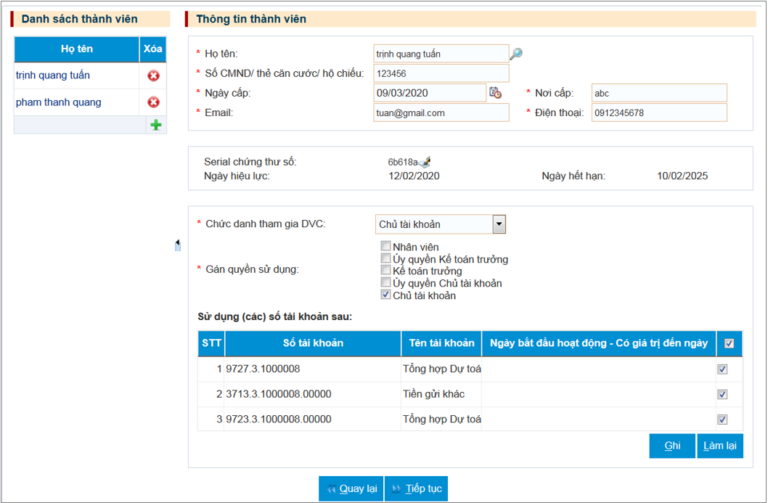768x503 pixels.
Task: Uncheck account 3713.3.1000008.00000
Action: pyautogui.click(x=722, y=394)
